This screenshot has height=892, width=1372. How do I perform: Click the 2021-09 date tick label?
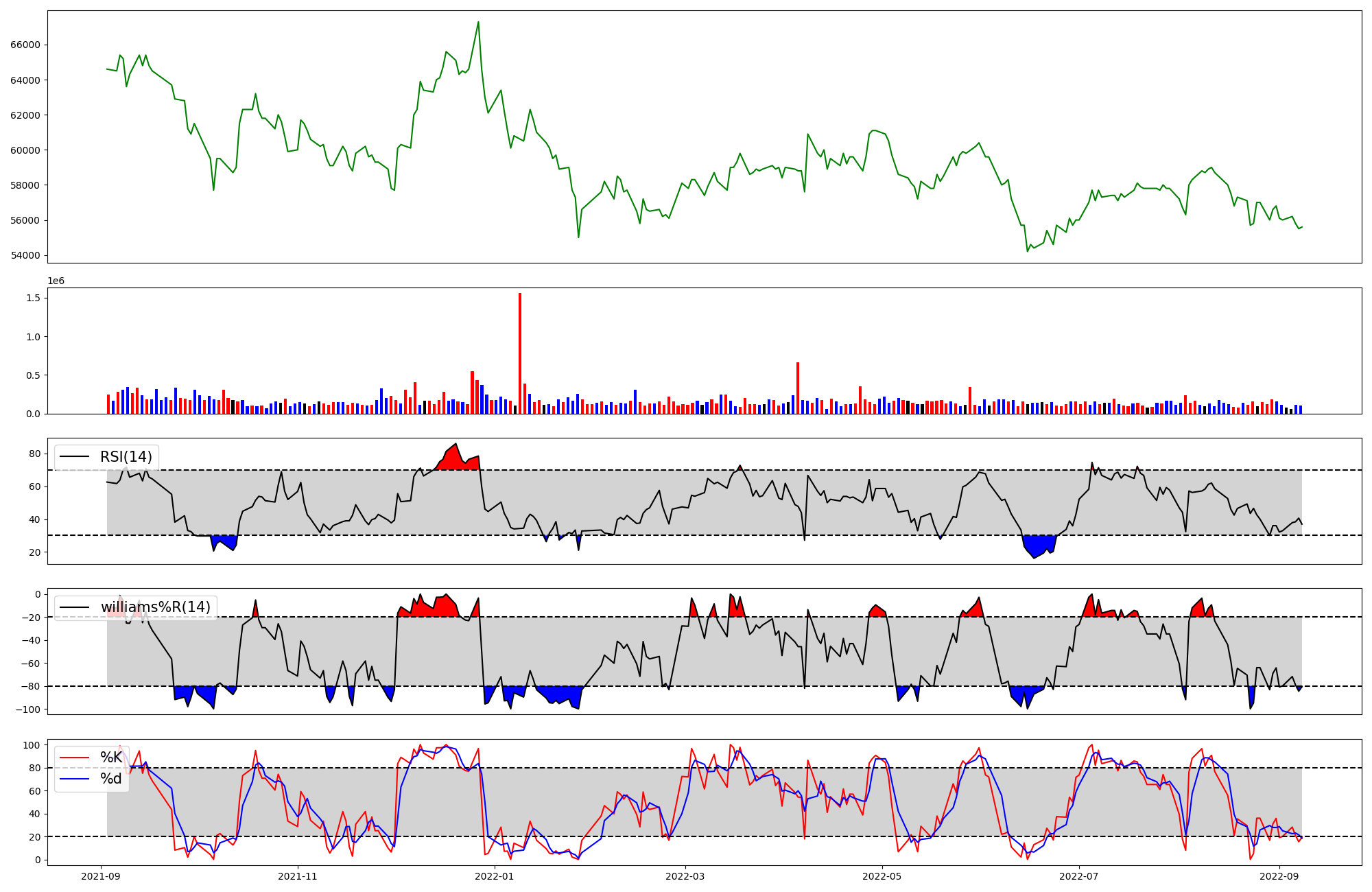[x=102, y=876]
